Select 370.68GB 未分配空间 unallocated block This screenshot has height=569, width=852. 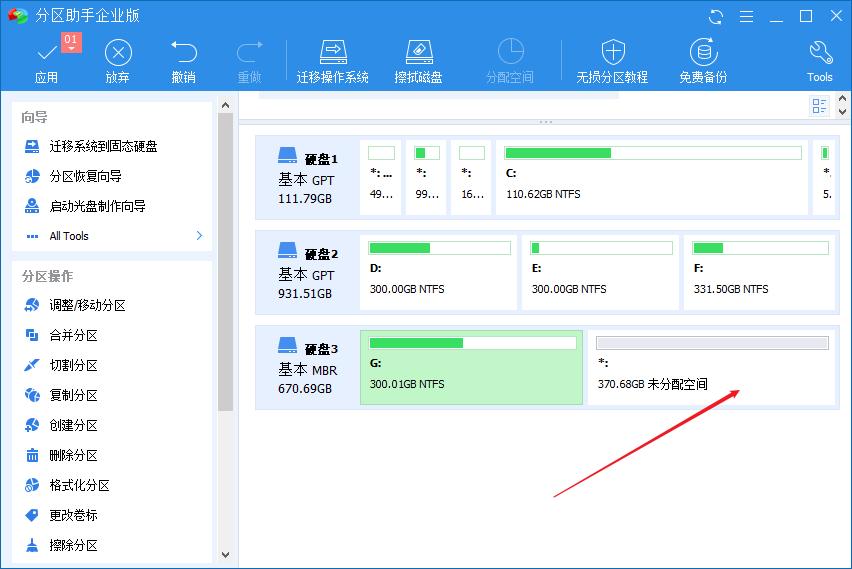click(x=711, y=367)
